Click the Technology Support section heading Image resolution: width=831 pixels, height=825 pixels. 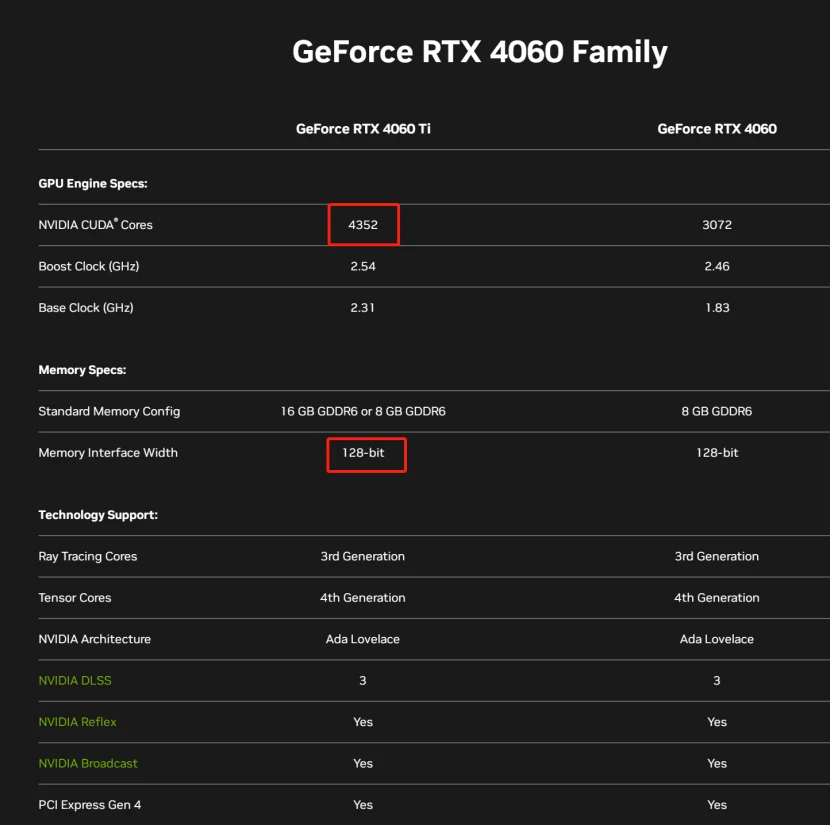click(x=98, y=515)
